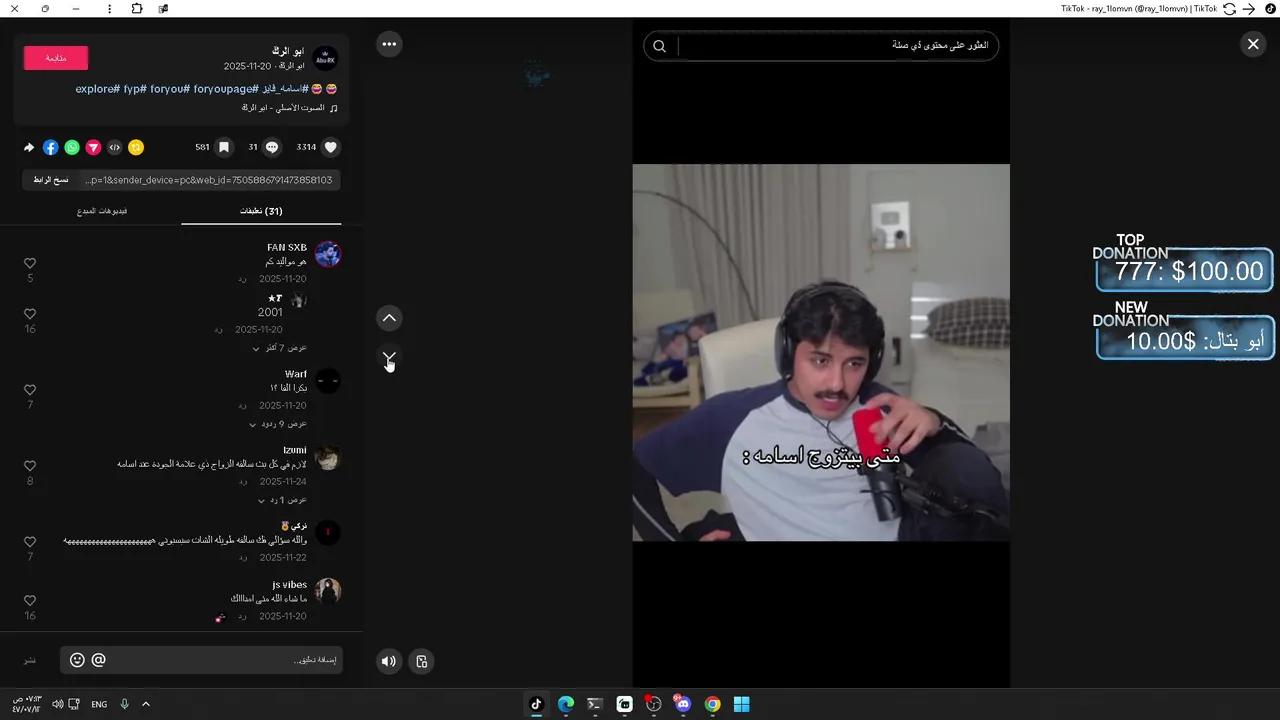Expand the 9 replies under Warf

click(277, 424)
